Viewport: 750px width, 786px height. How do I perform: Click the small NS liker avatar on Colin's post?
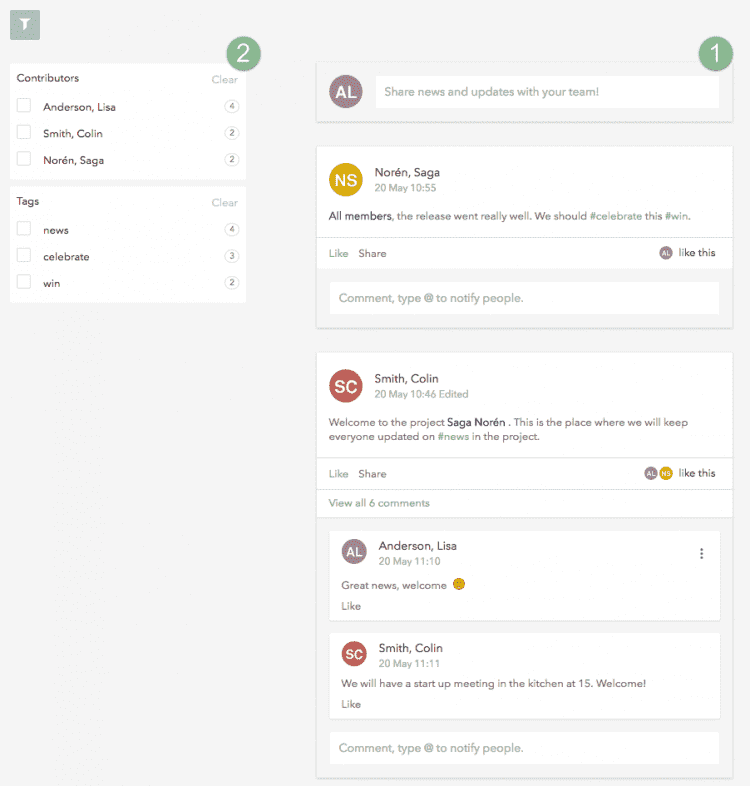point(666,473)
